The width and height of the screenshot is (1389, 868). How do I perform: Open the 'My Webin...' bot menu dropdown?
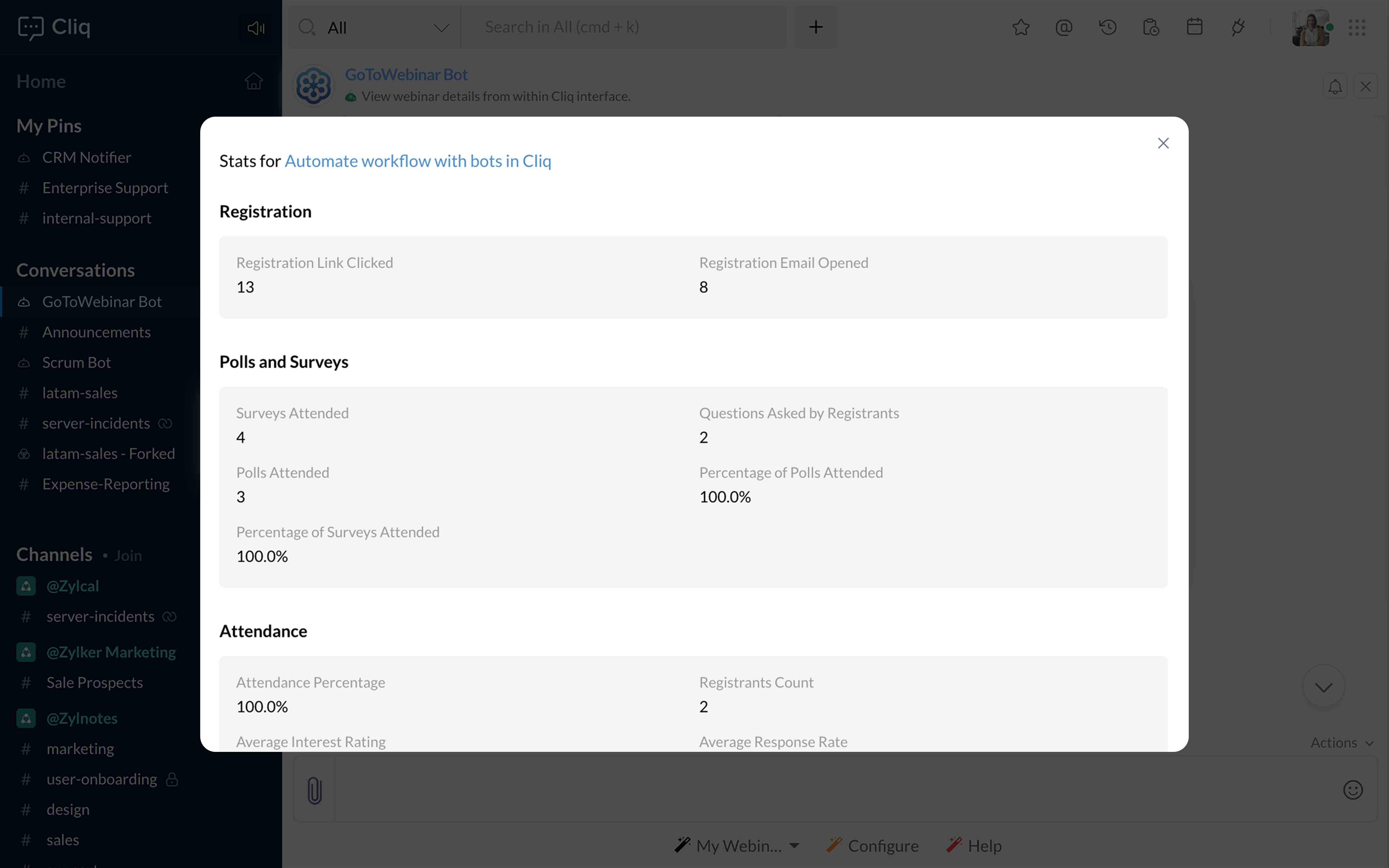(x=737, y=845)
